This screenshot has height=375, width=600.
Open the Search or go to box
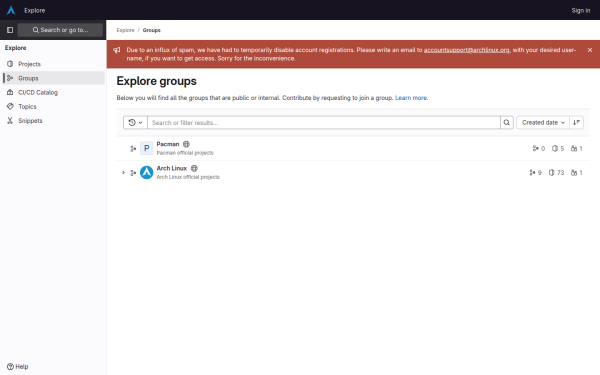pos(60,30)
